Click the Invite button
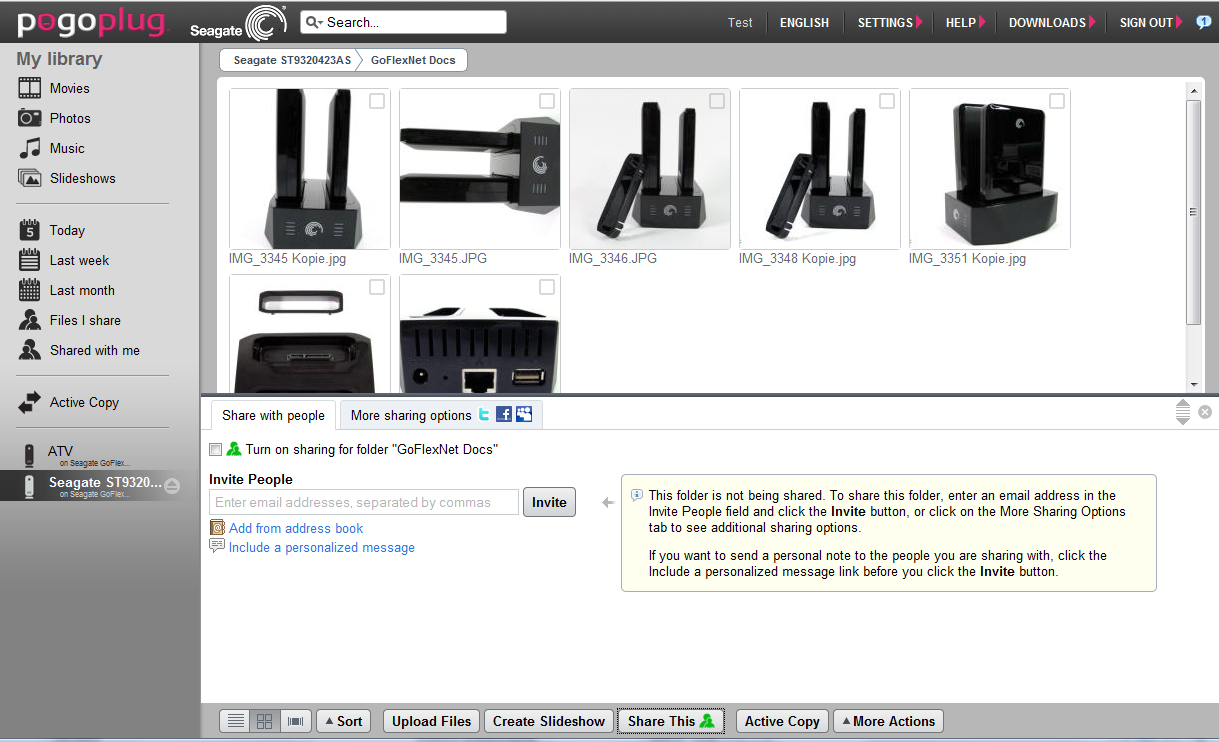 click(549, 502)
